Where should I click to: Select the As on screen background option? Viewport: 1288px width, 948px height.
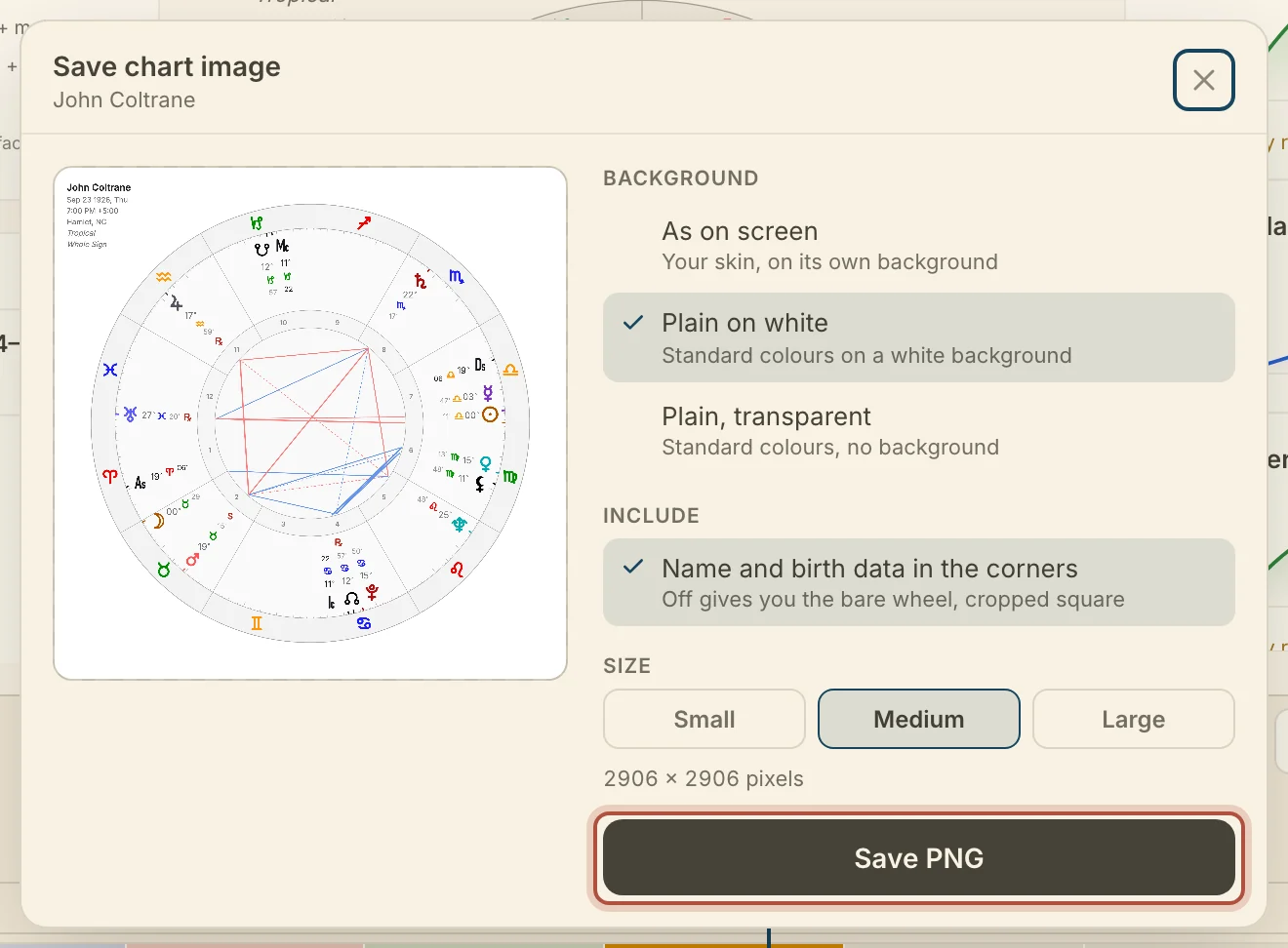click(918, 246)
